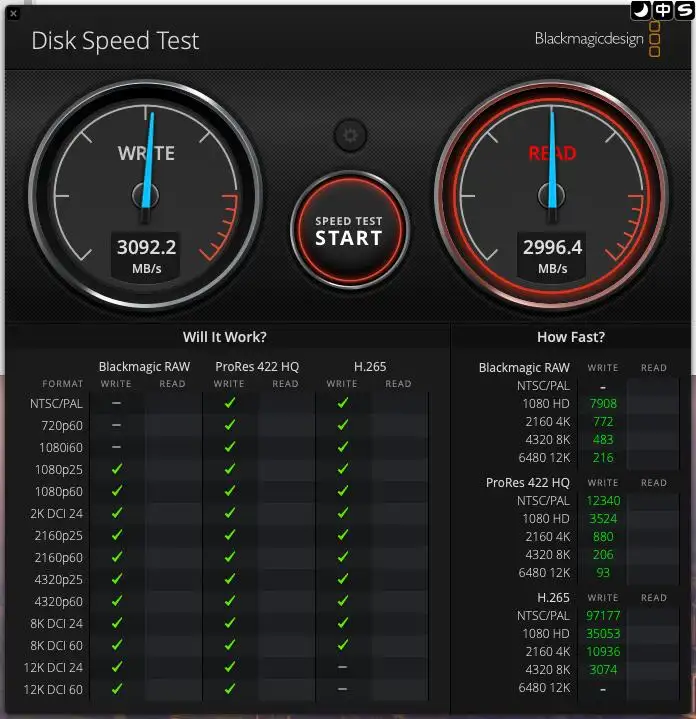Close the Disk Speed Test window
This screenshot has width=696, height=719.
(13, 14)
